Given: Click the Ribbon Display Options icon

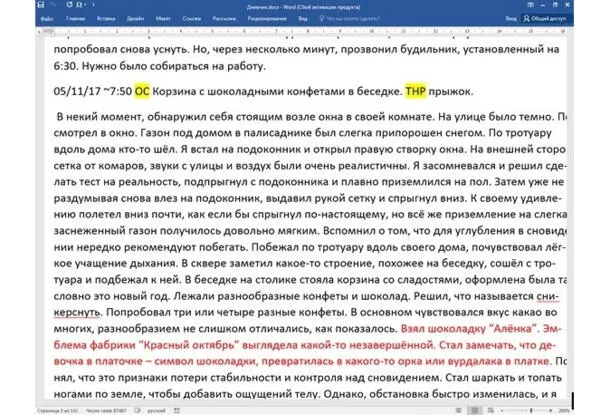Looking at the screenshot, I should (531, 5).
